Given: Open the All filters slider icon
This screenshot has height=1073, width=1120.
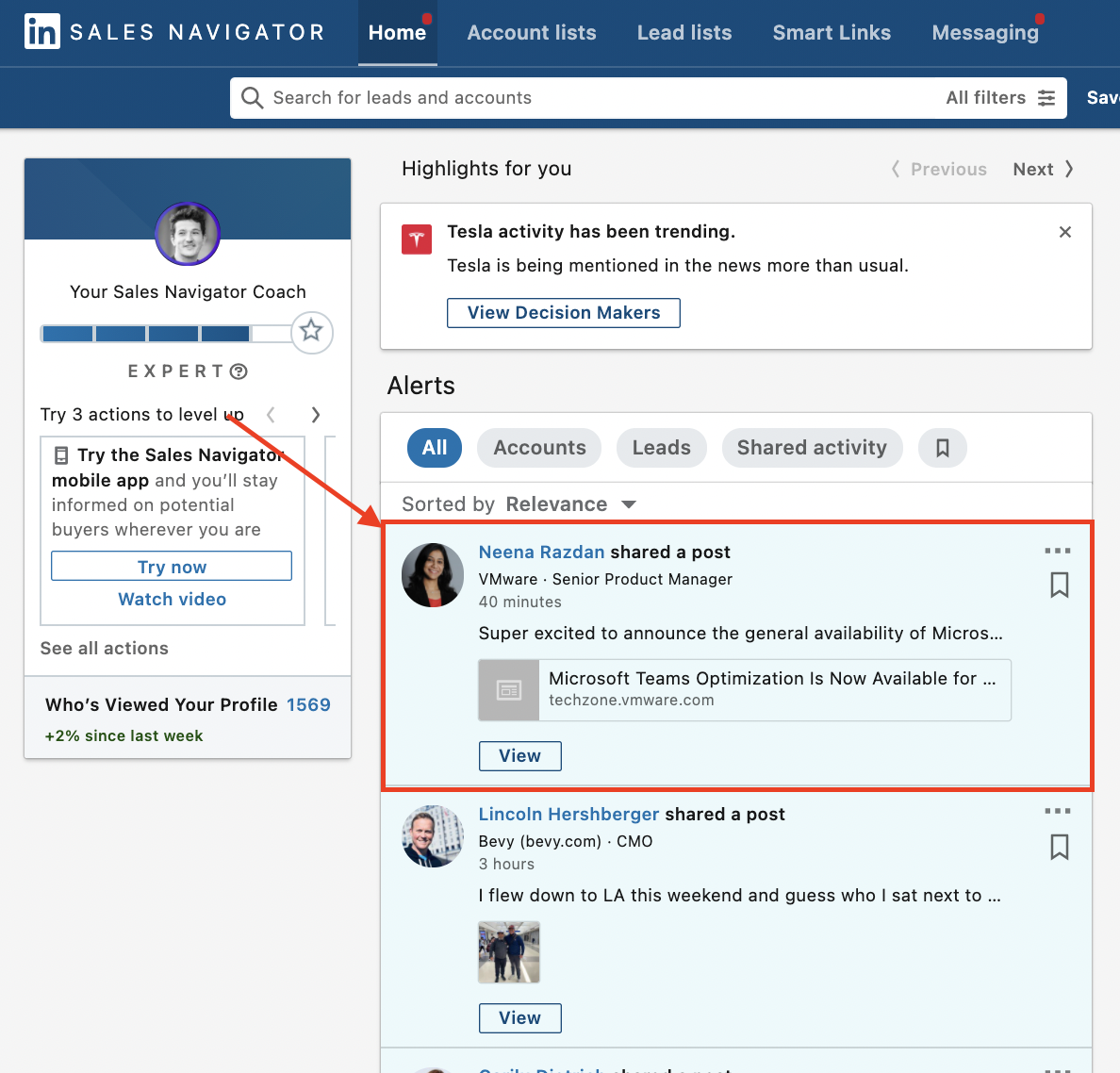Looking at the screenshot, I should 1046,98.
